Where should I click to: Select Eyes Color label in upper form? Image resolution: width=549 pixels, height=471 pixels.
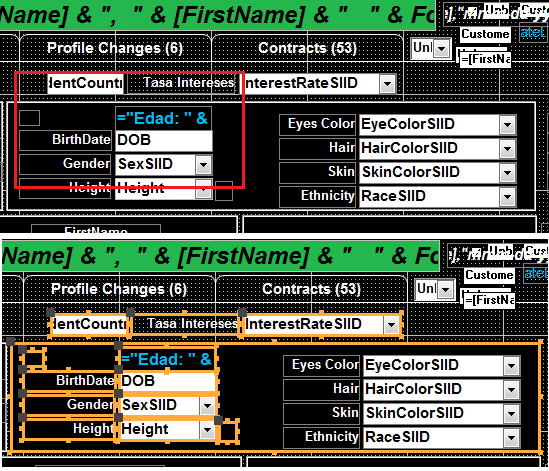click(318, 124)
